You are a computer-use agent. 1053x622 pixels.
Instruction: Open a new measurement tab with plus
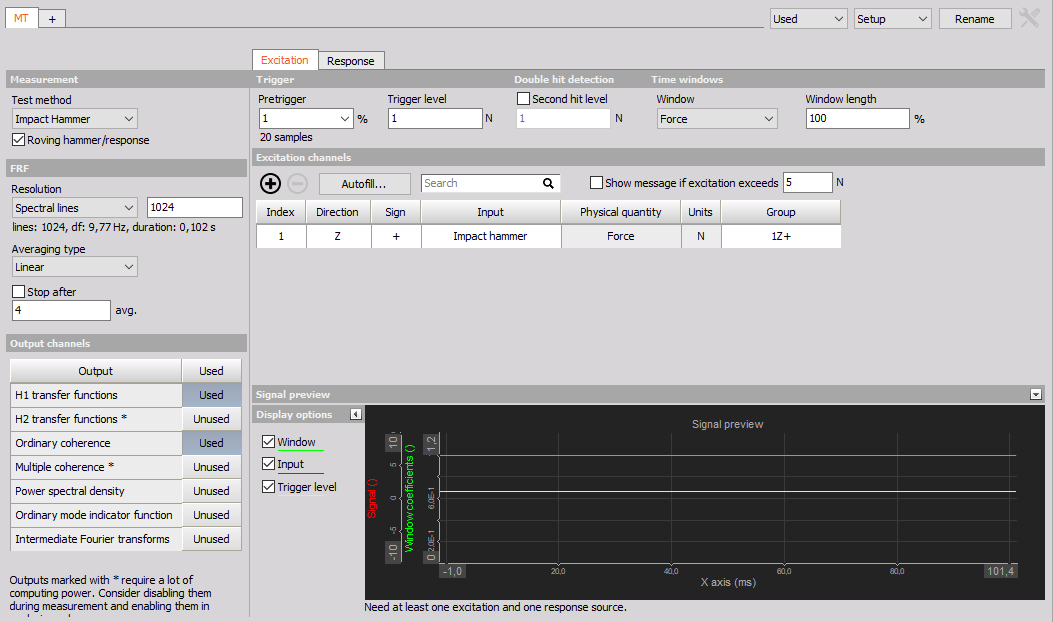tap(50, 17)
